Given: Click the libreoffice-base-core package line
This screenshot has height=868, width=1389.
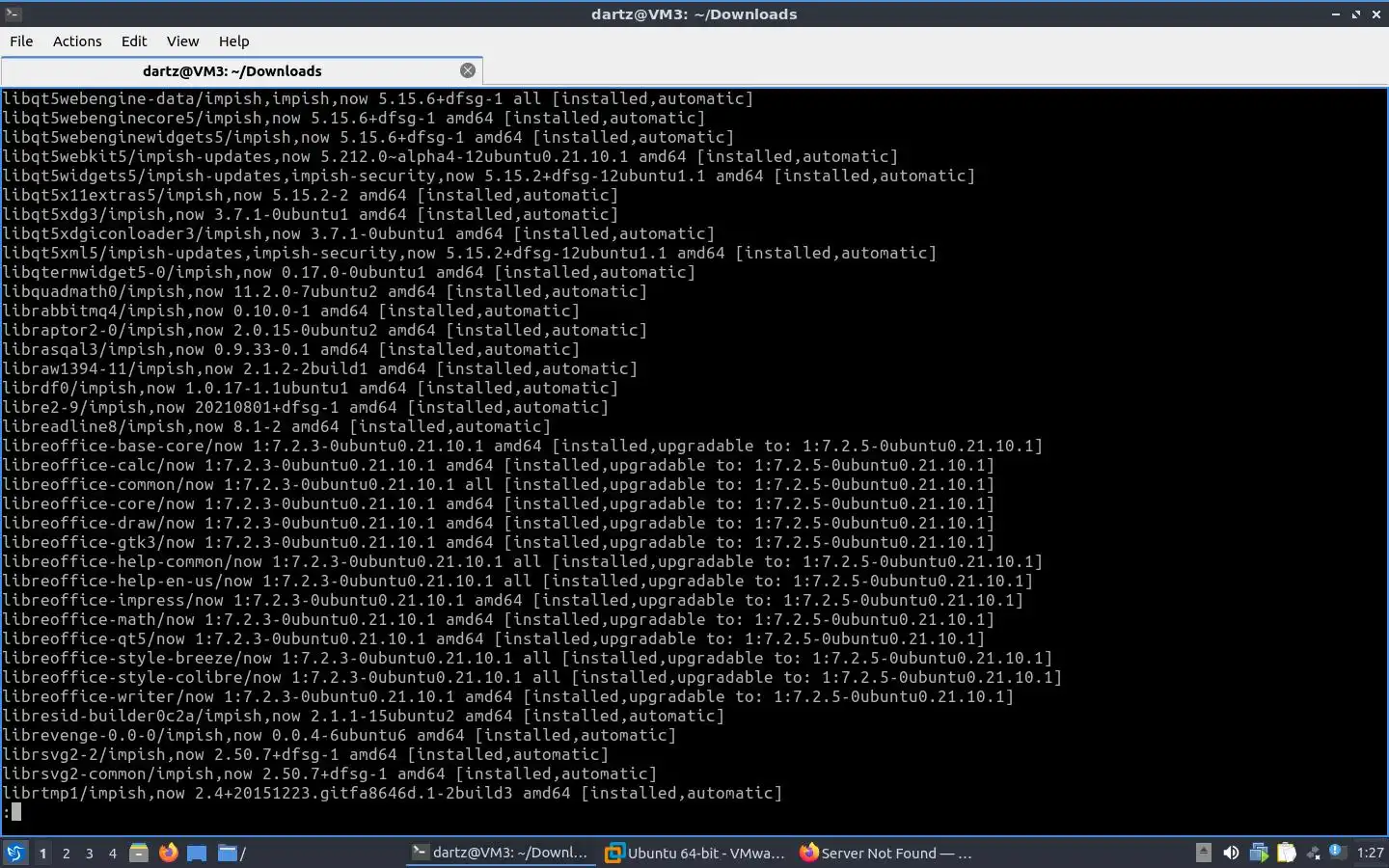Looking at the screenshot, I should point(523,446).
